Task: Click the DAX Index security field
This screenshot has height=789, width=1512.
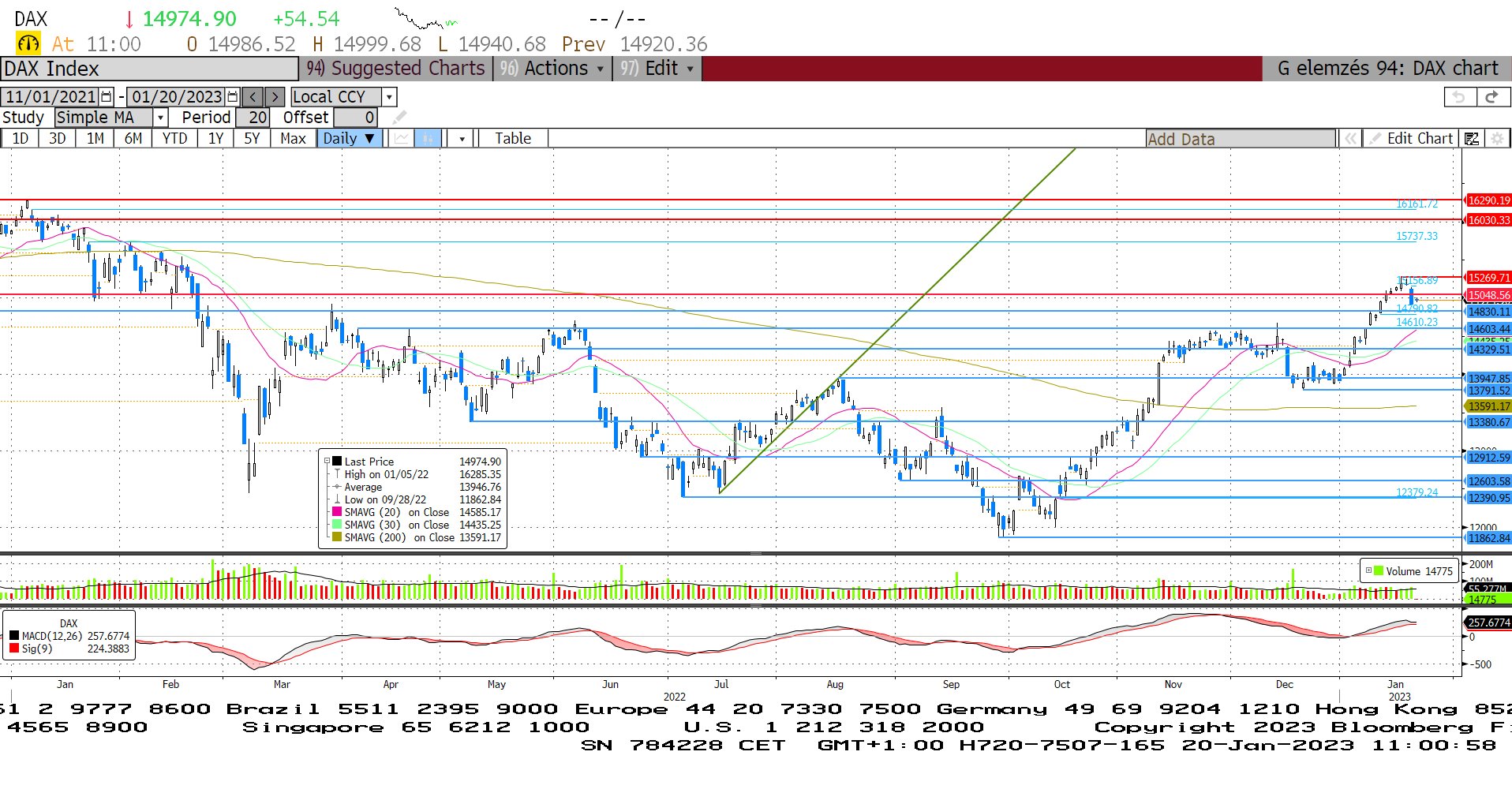Action: click(150, 69)
